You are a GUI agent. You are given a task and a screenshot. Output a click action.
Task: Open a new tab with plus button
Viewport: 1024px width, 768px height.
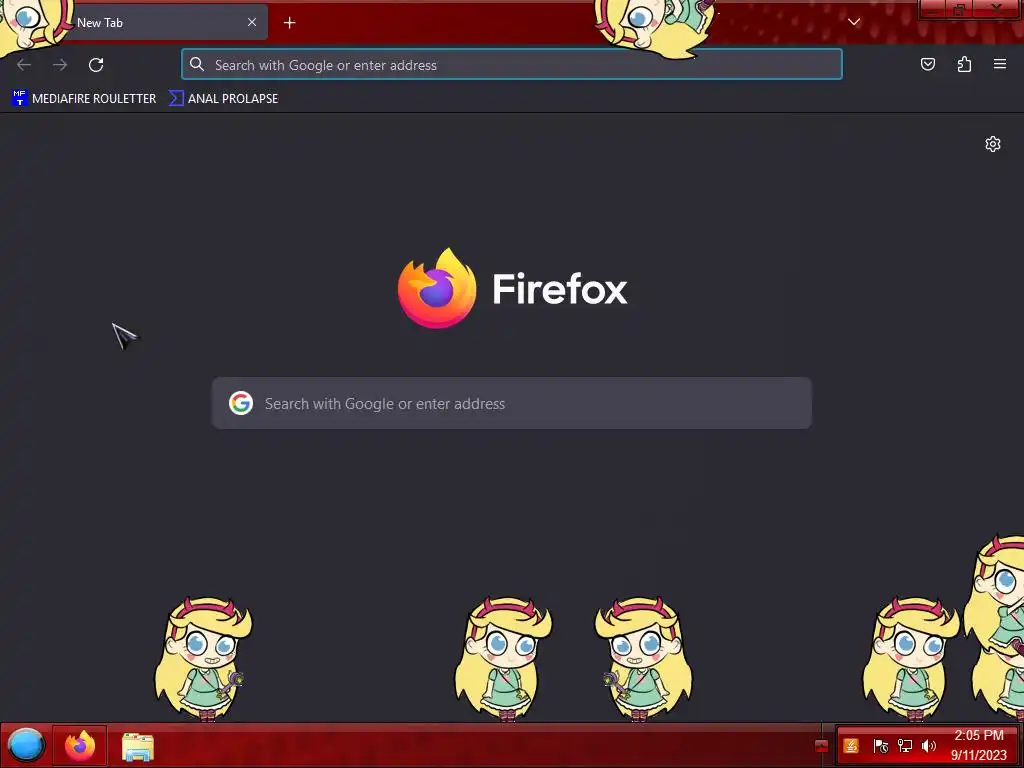289,23
